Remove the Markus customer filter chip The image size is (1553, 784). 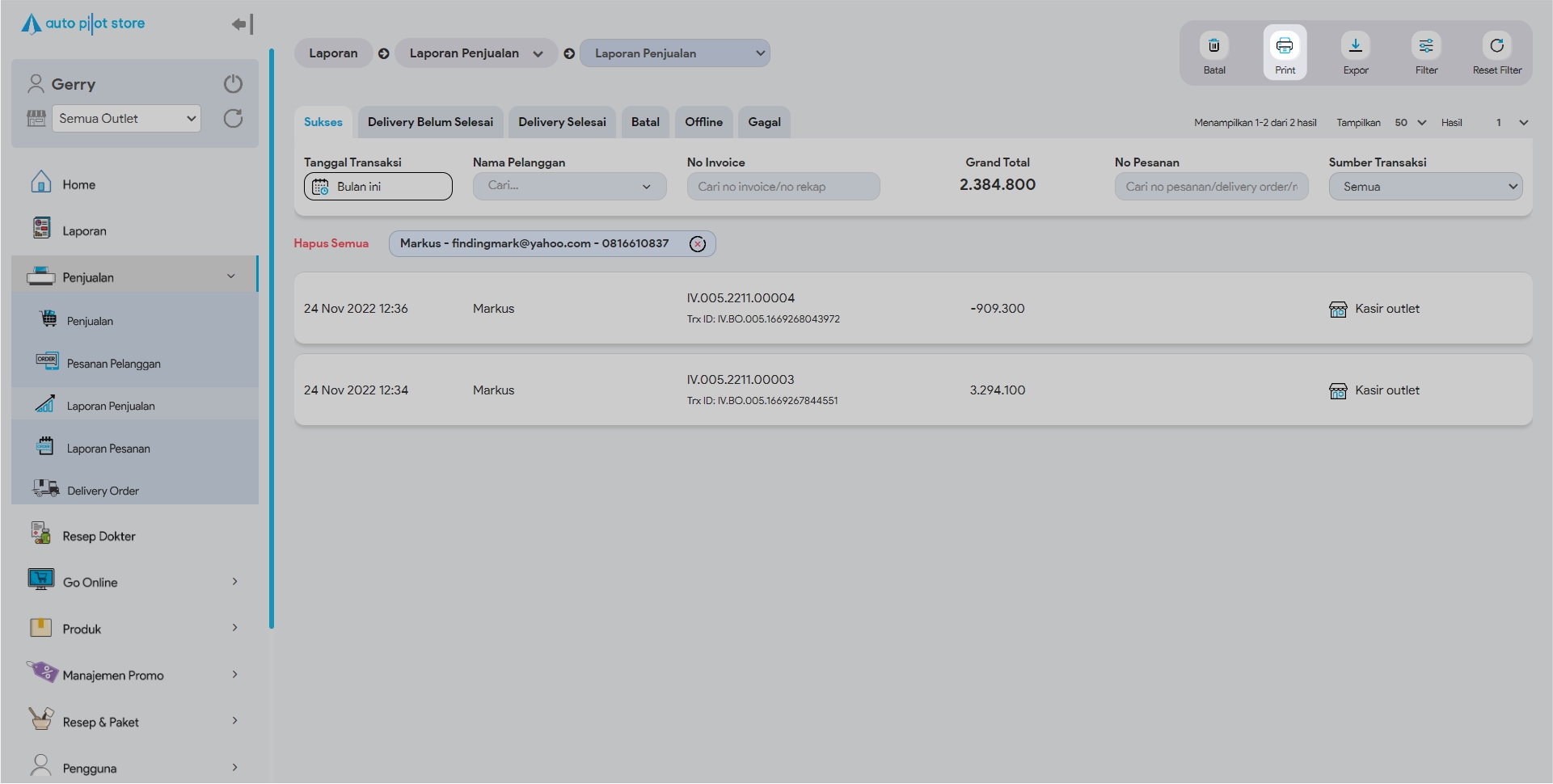(x=697, y=244)
